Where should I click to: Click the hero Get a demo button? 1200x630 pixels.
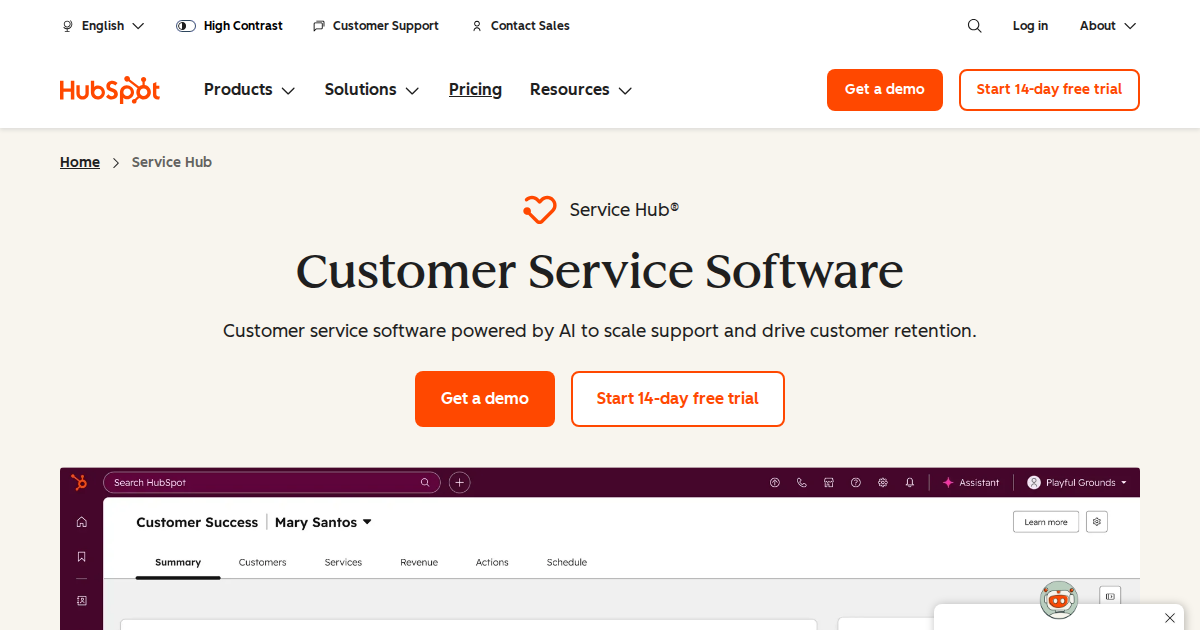coord(484,399)
